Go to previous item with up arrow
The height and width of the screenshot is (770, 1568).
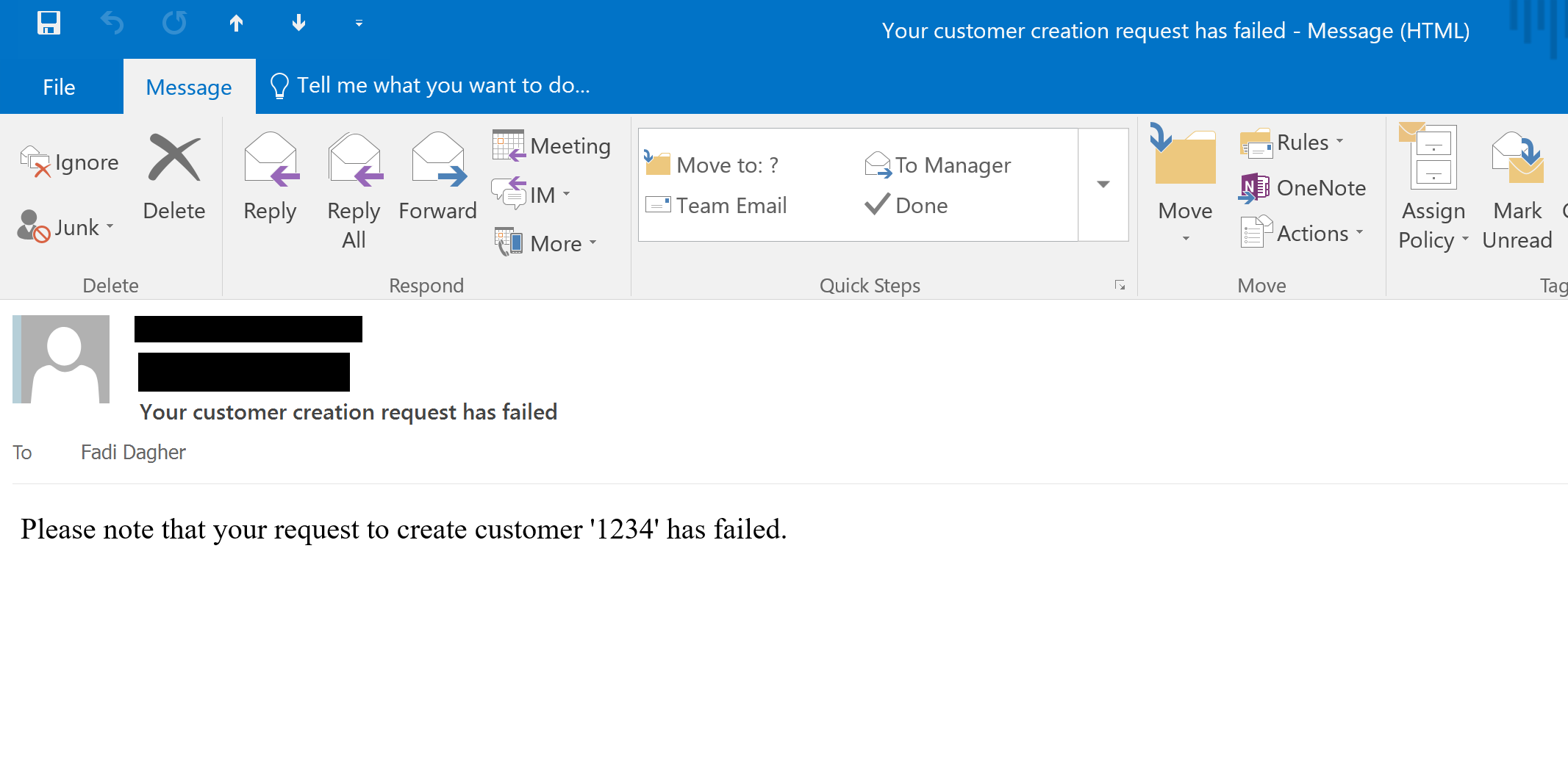236,24
